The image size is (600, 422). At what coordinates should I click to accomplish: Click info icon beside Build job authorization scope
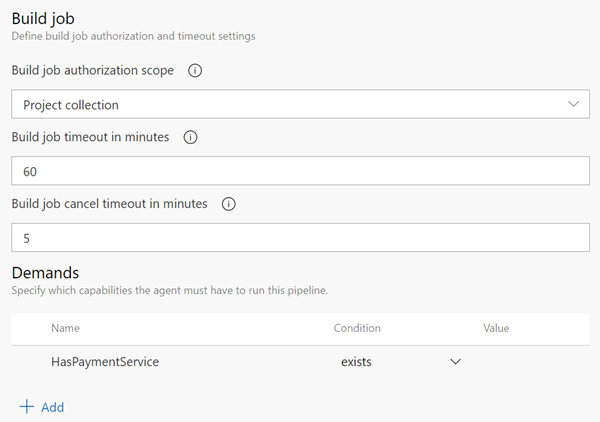[195, 71]
